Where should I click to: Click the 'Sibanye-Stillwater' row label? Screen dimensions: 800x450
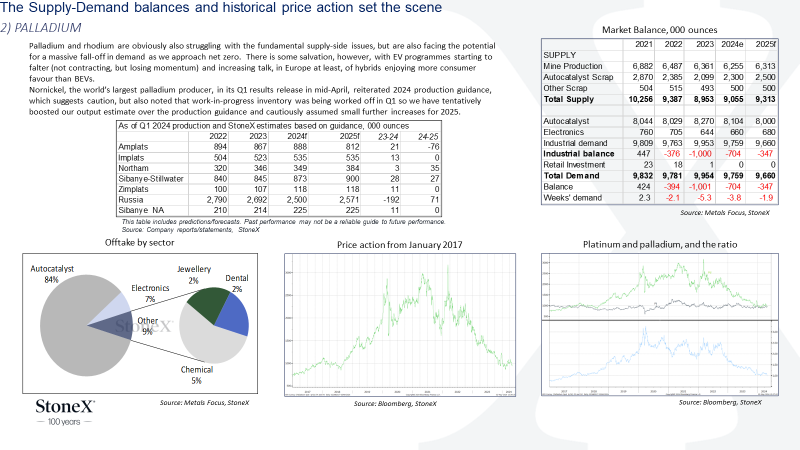(x=151, y=179)
